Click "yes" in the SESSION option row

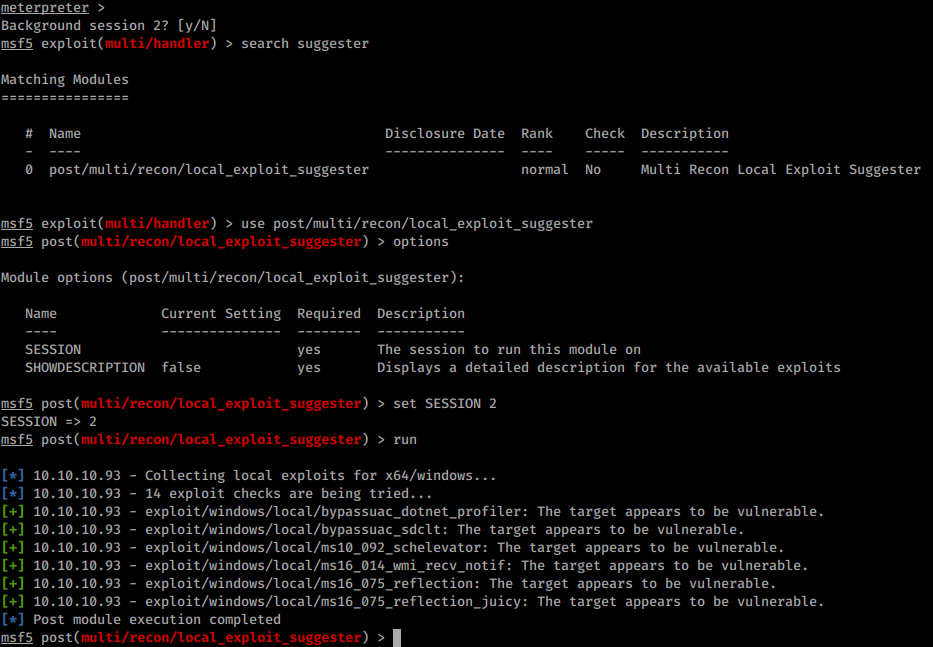tap(309, 350)
